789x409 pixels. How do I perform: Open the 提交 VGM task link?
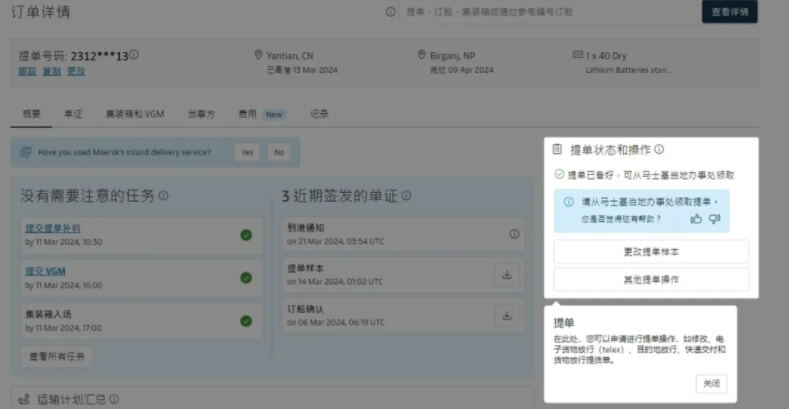click(45, 271)
